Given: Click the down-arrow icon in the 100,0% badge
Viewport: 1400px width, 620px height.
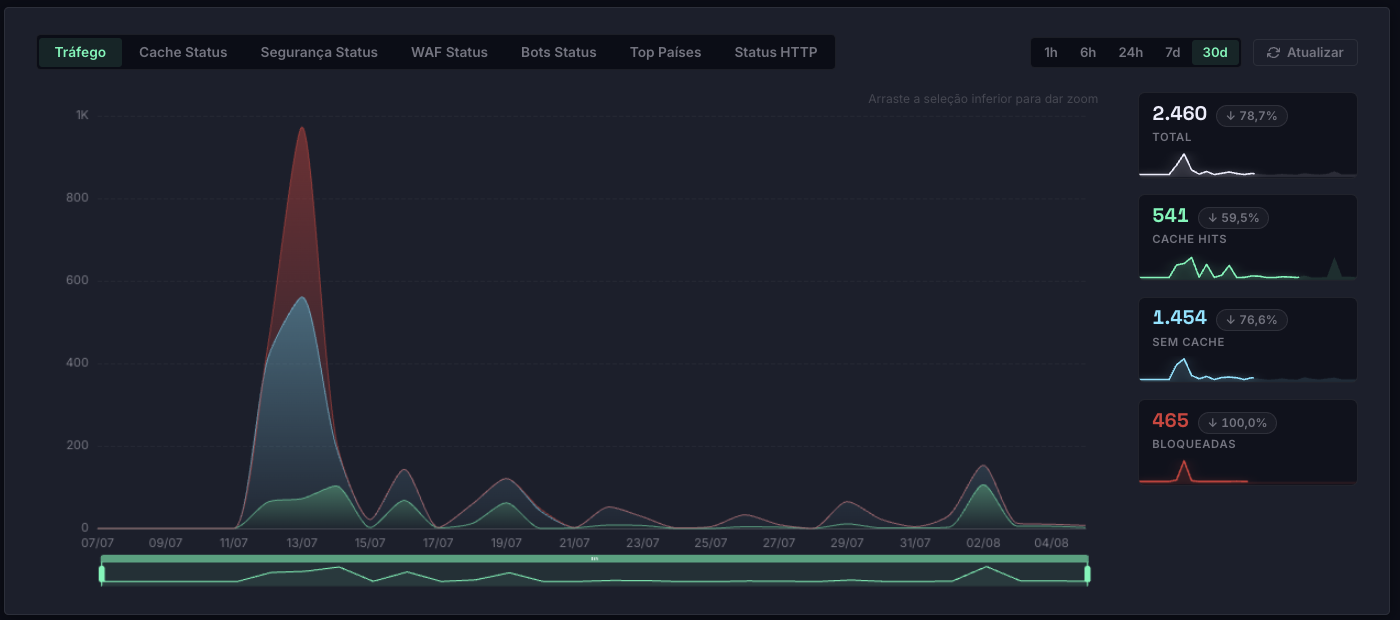Looking at the screenshot, I should (x=1211, y=423).
